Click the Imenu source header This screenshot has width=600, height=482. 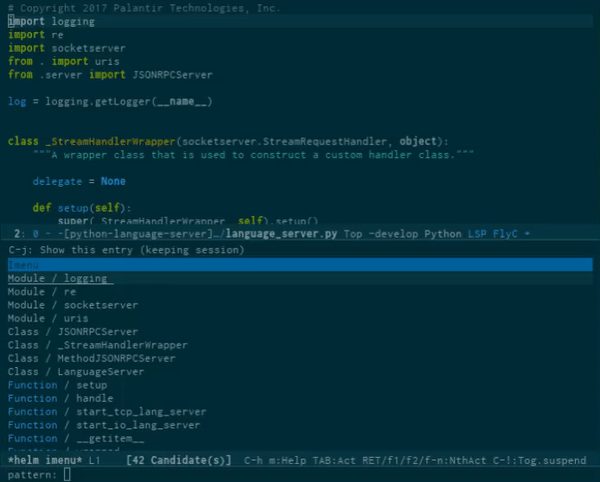pyautogui.click(x=300, y=265)
